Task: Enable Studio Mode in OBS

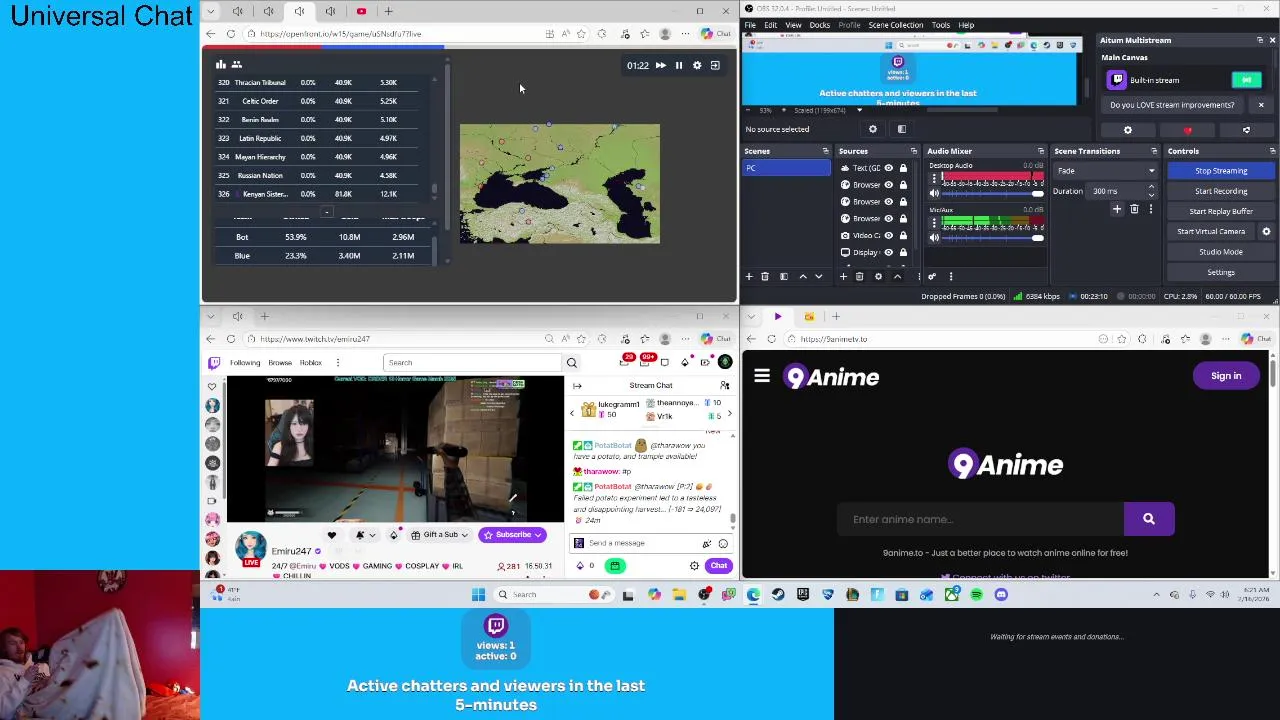Action: (1221, 252)
